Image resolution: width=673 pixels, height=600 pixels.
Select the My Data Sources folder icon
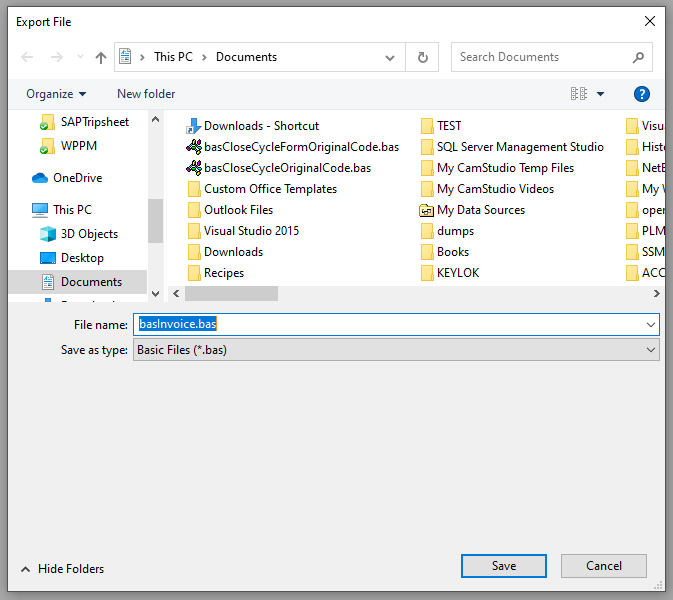[427, 210]
